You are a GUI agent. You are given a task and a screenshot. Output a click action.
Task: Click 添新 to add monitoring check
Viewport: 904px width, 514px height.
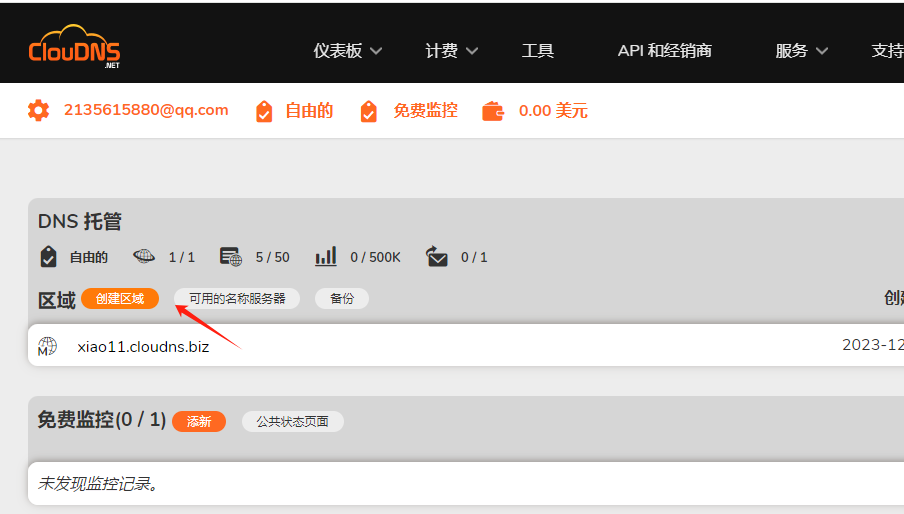click(x=199, y=422)
